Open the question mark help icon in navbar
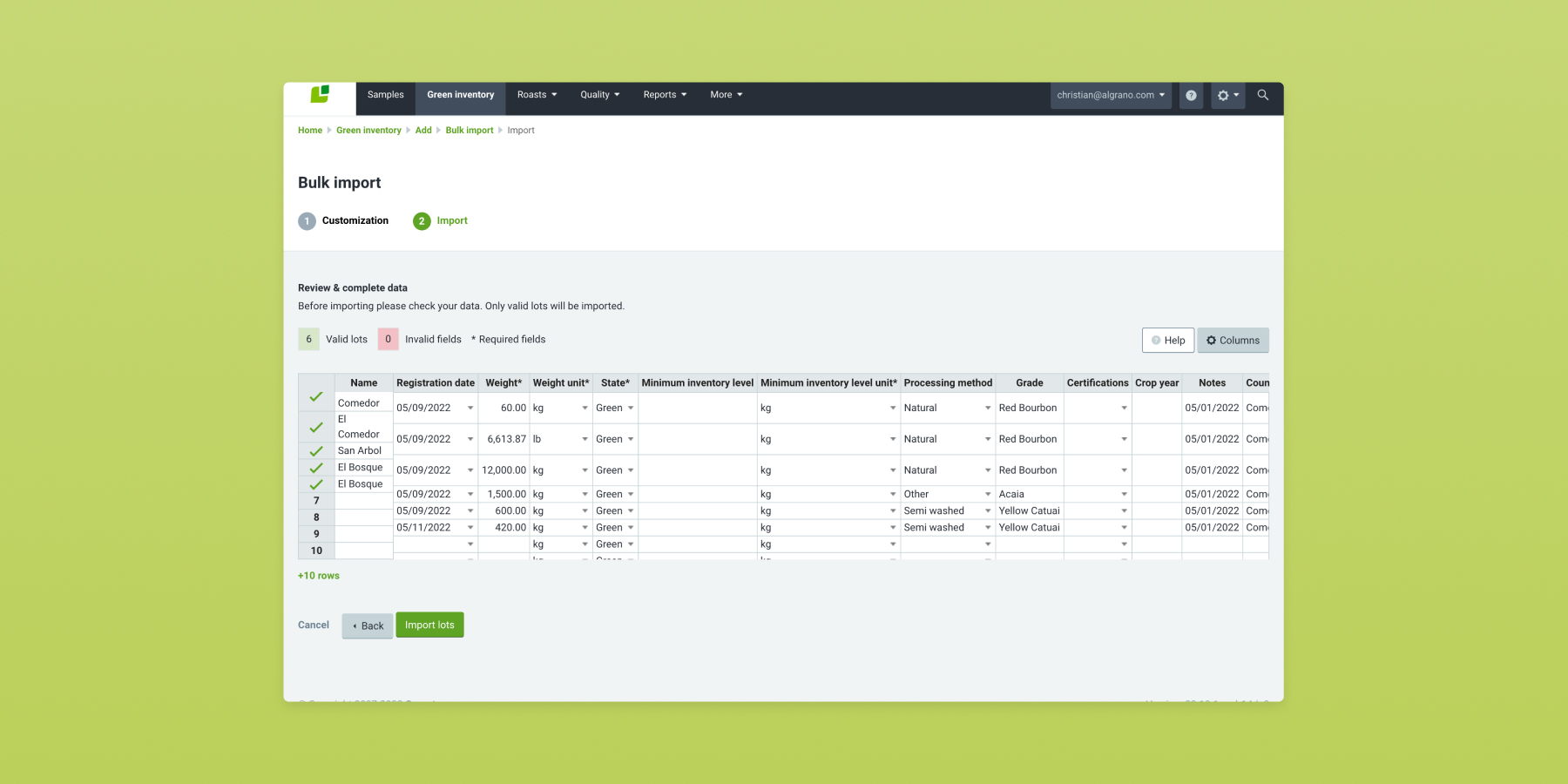 click(1191, 96)
